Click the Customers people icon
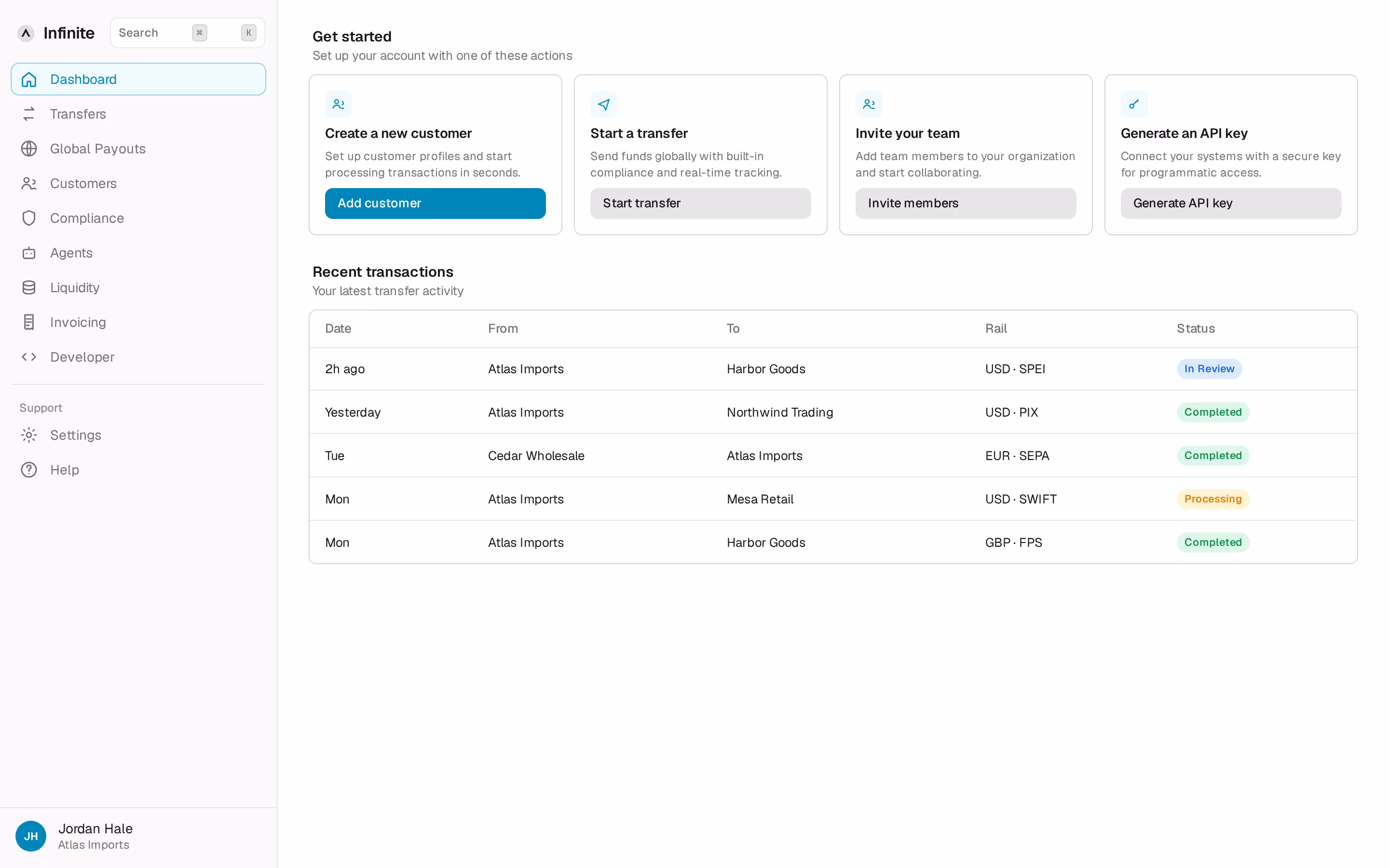 coord(29,184)
